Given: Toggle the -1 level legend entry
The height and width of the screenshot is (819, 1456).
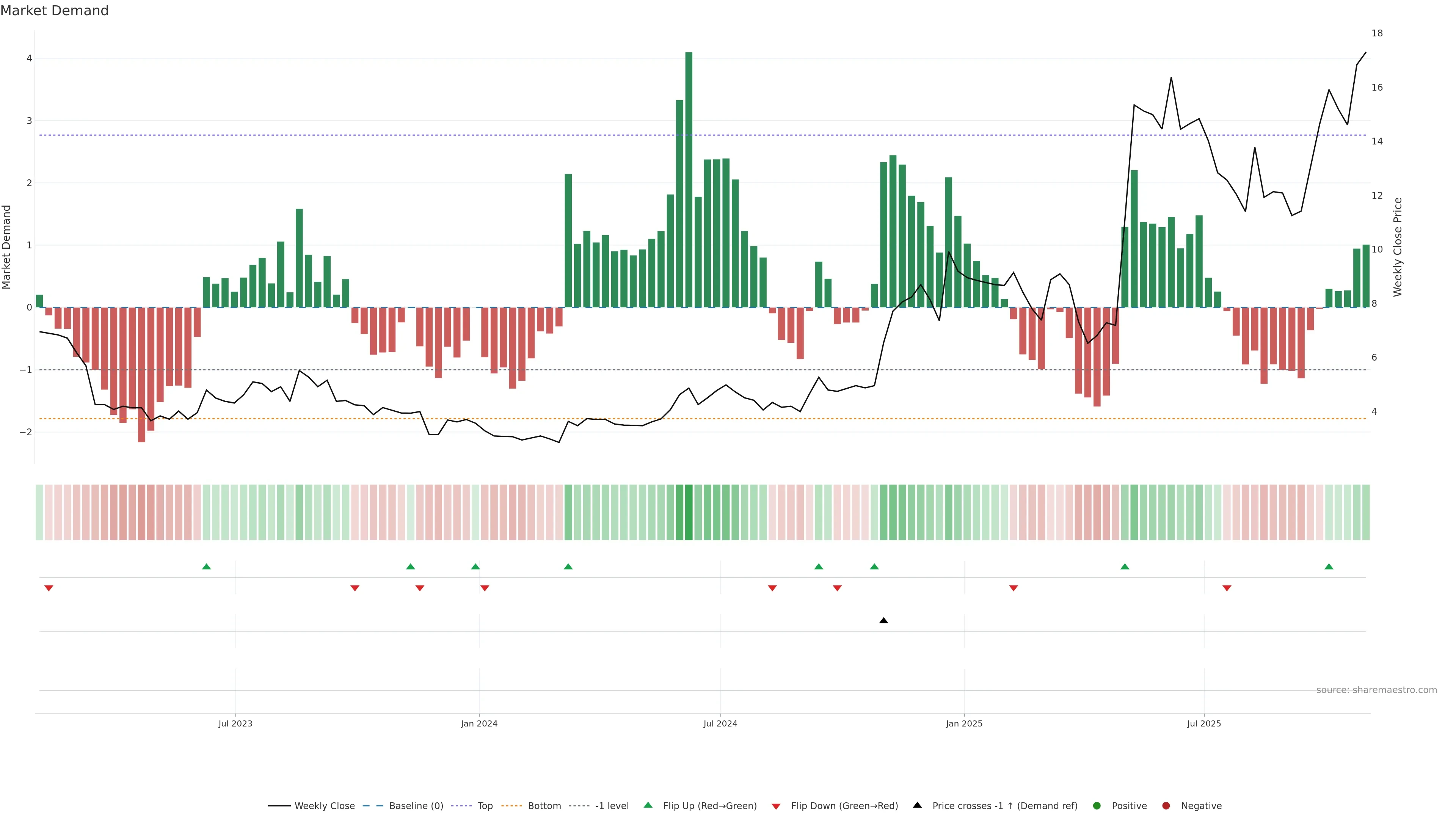Looking at the screenshot, I should pyautogui.click(x=612, y=806).
